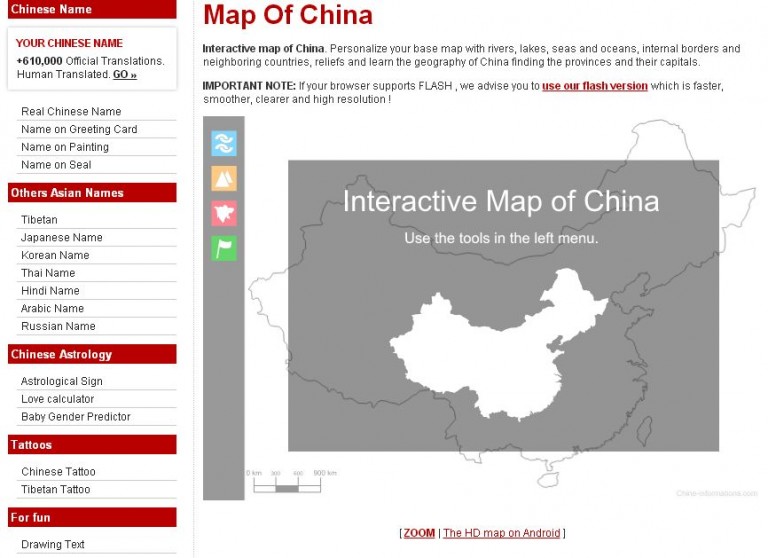The image size is (768, 558).
Task: Click the GO » link for Chinese name
Action: coord(125,74)
